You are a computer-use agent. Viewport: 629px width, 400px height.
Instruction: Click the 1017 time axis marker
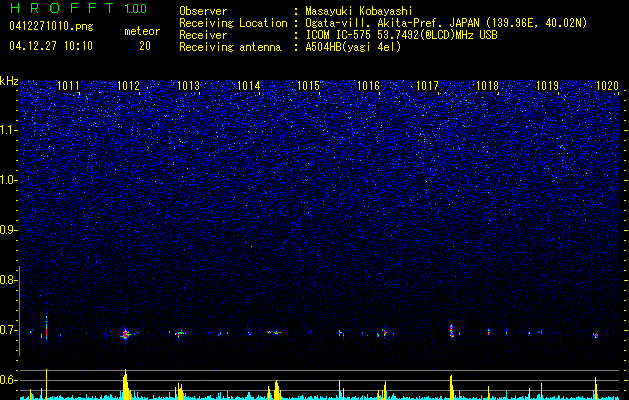coord(428,85)
